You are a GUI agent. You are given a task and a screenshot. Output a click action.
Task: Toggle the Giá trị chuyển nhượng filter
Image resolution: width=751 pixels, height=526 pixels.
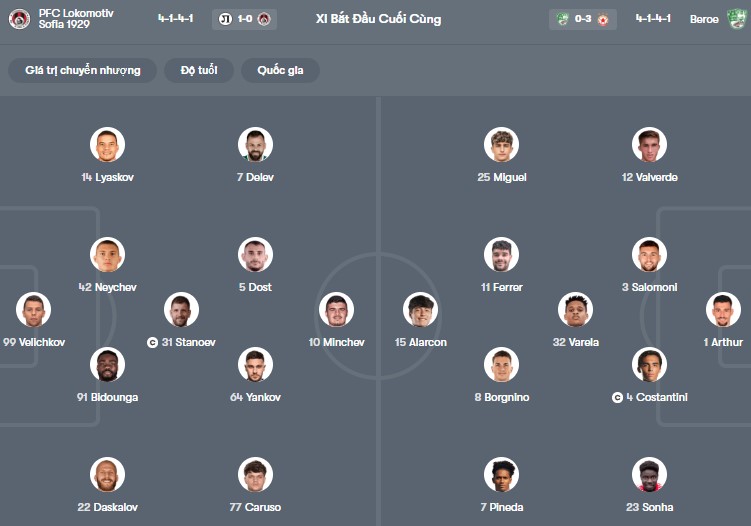83,70
